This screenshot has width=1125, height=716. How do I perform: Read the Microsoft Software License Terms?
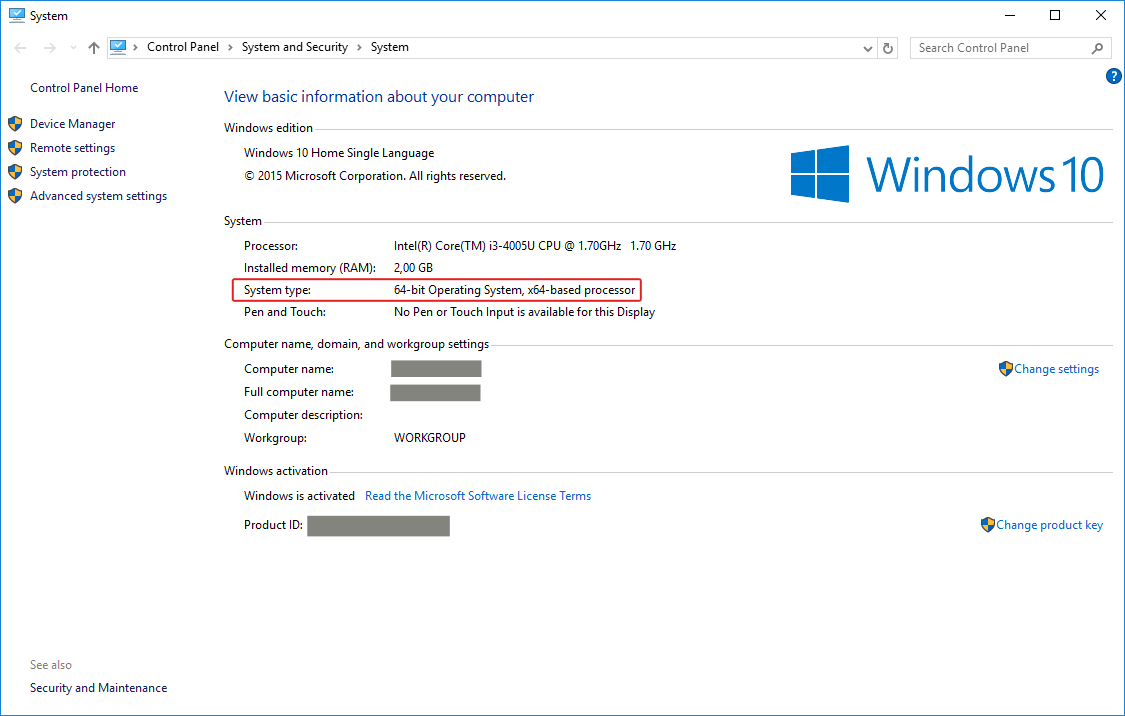click(x=478, y=496)
